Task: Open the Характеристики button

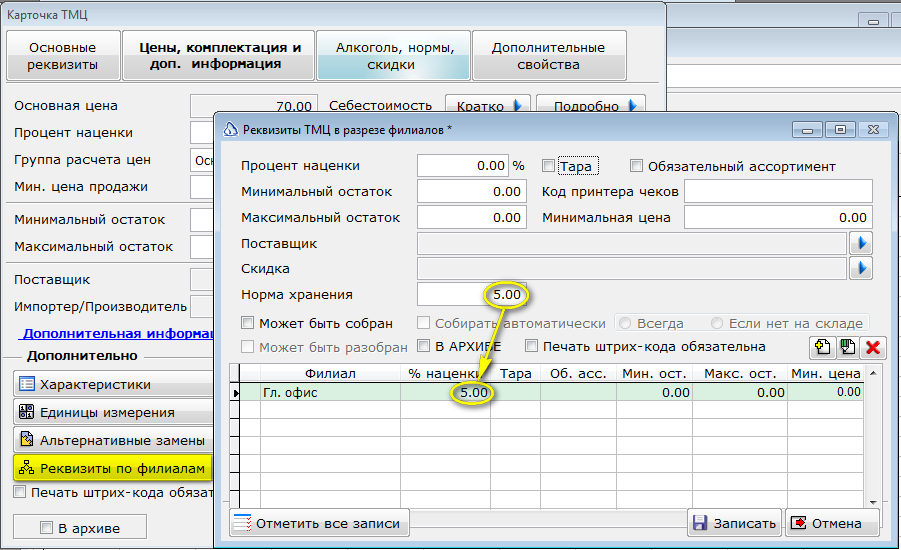Action: pyautogui.click(x=113, y=384)
